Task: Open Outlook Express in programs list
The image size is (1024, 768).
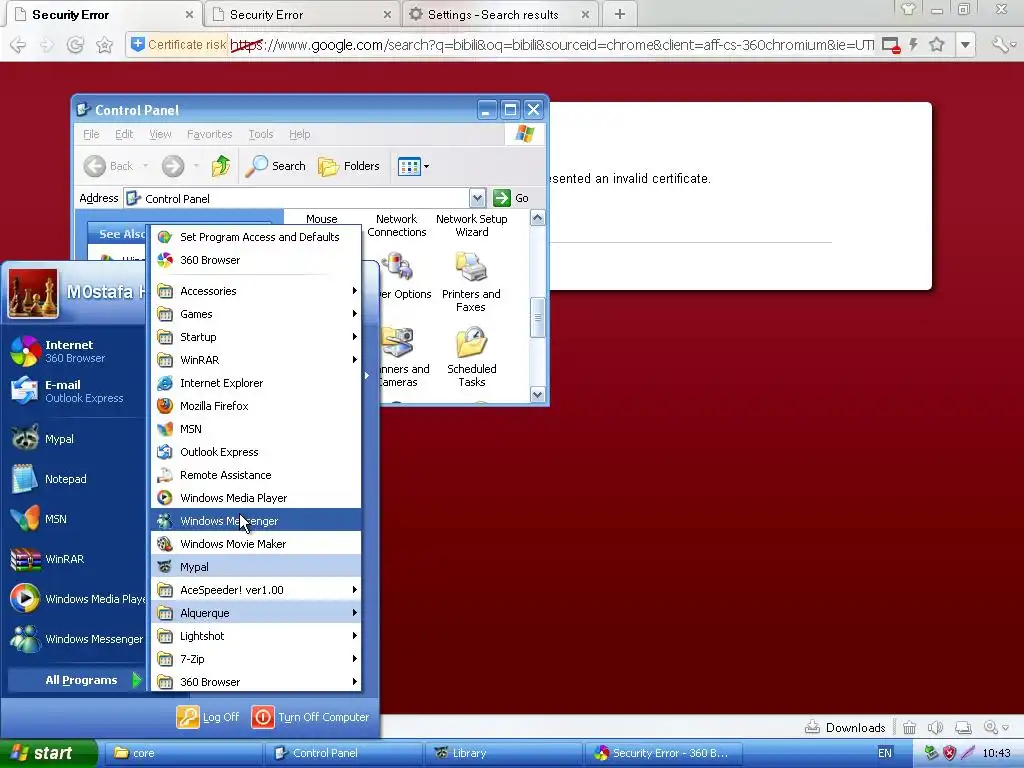Action: point(256,452)
